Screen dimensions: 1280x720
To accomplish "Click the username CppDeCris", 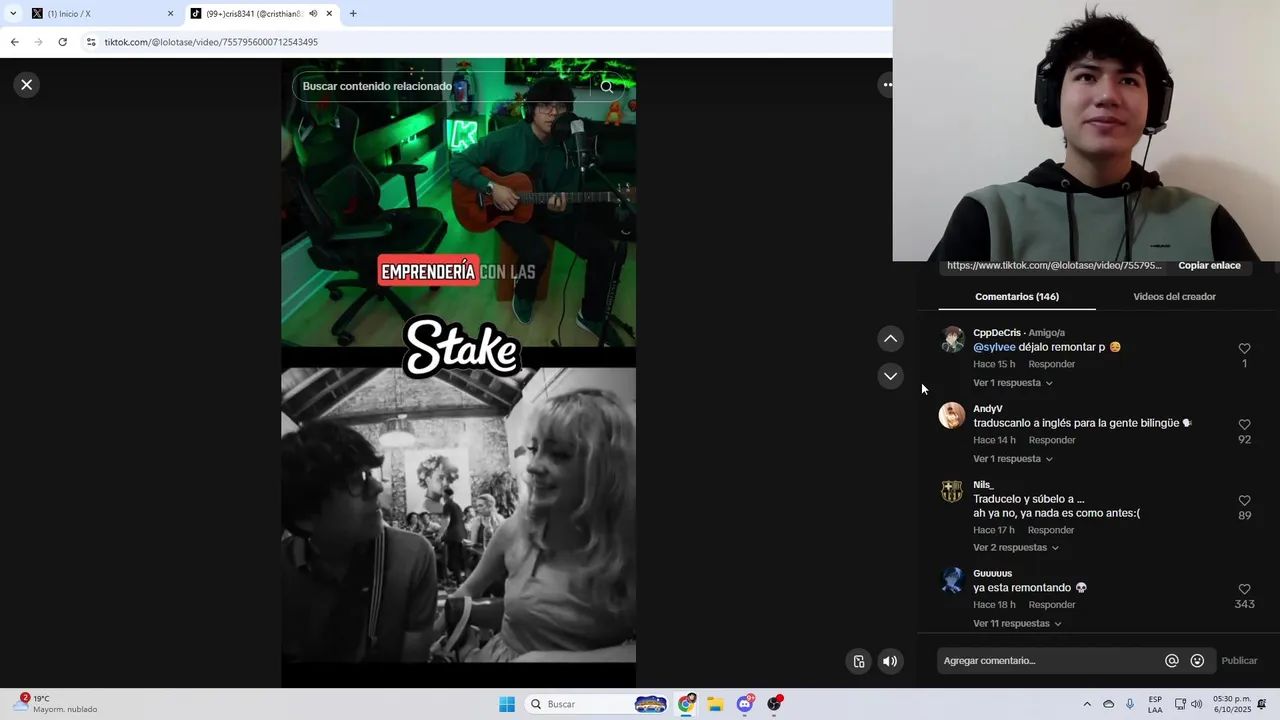I will coord(997,333).
